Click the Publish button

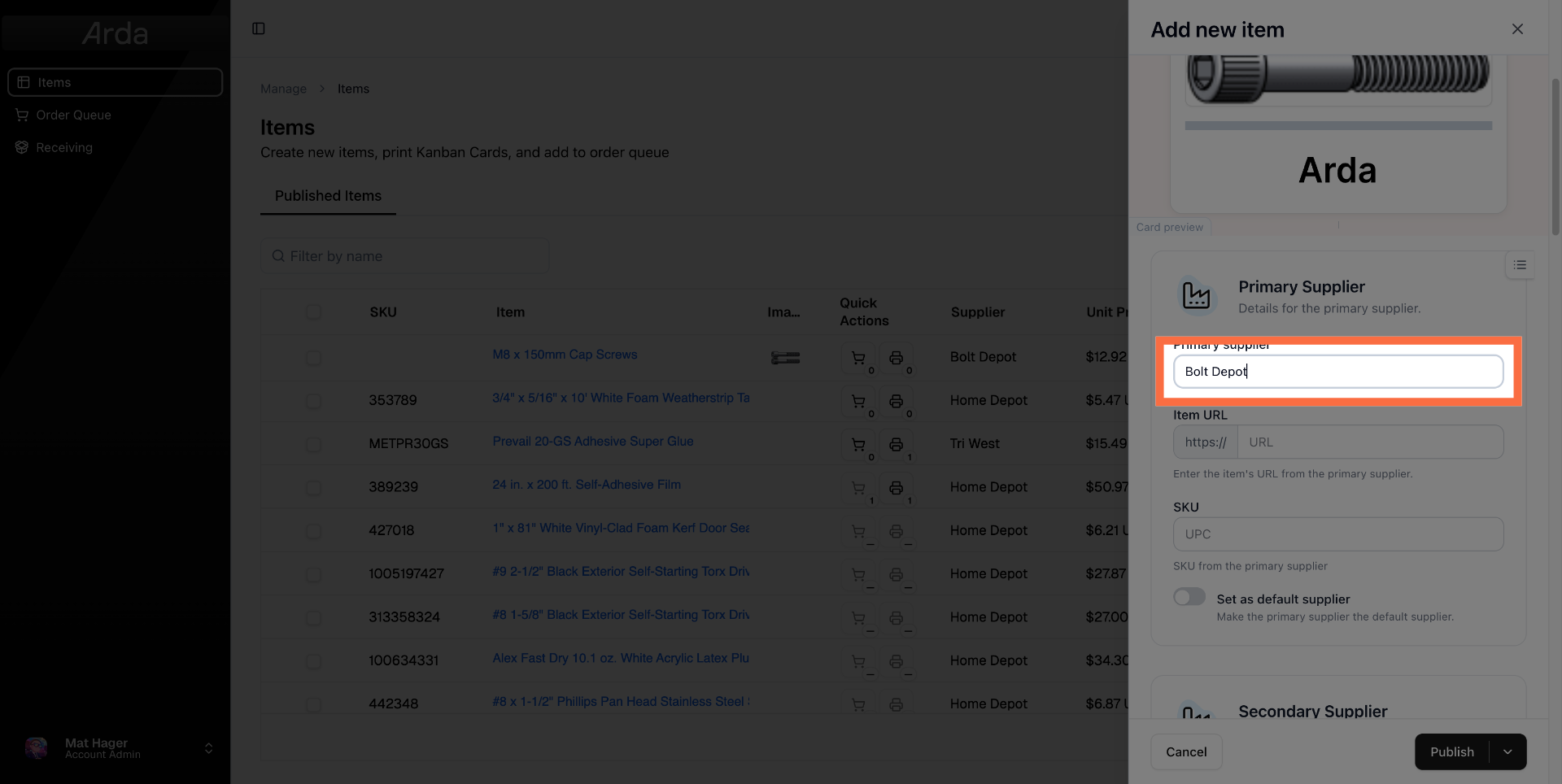1452,752
